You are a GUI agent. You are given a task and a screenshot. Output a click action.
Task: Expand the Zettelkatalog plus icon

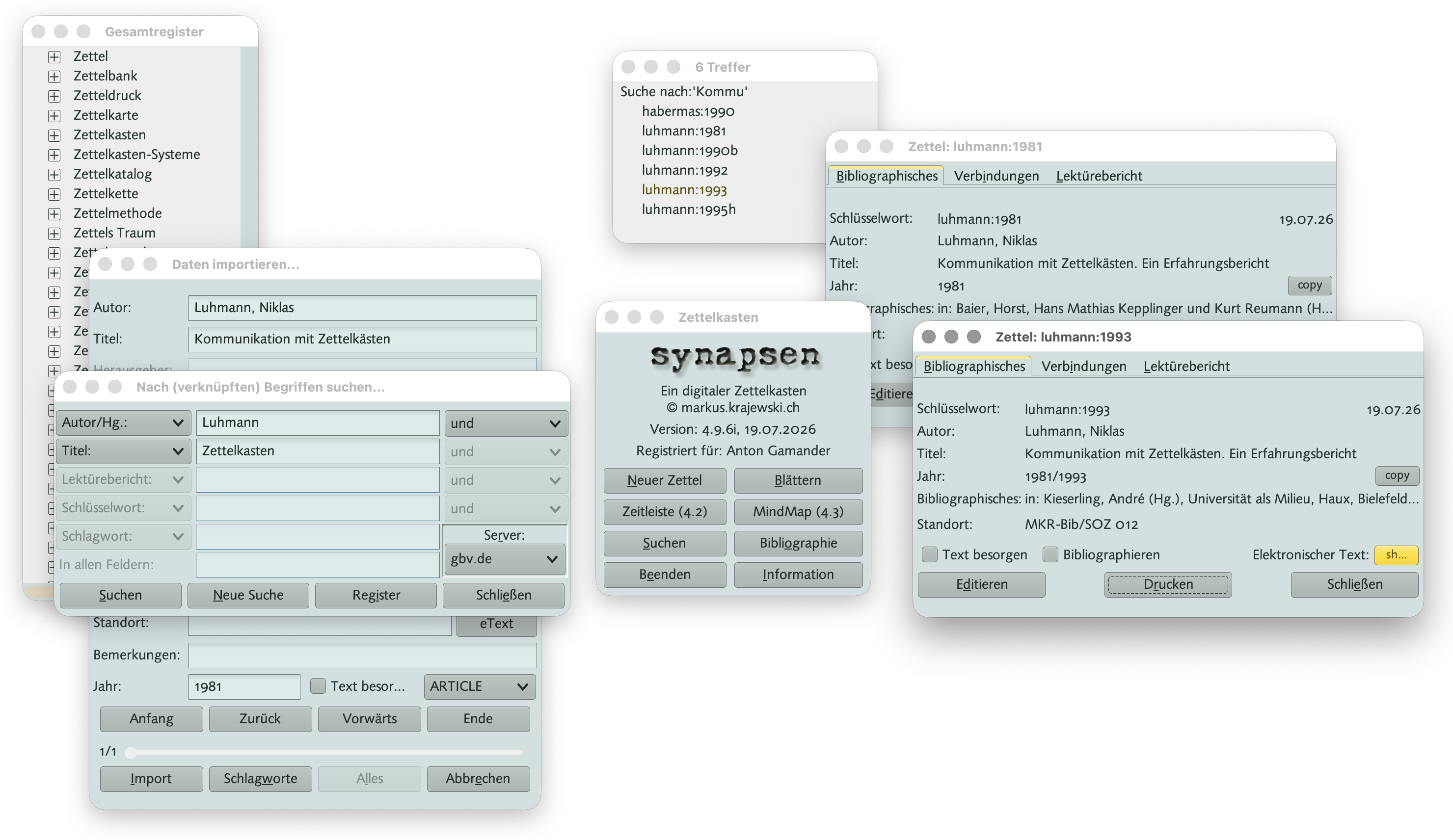click(54, 175)
